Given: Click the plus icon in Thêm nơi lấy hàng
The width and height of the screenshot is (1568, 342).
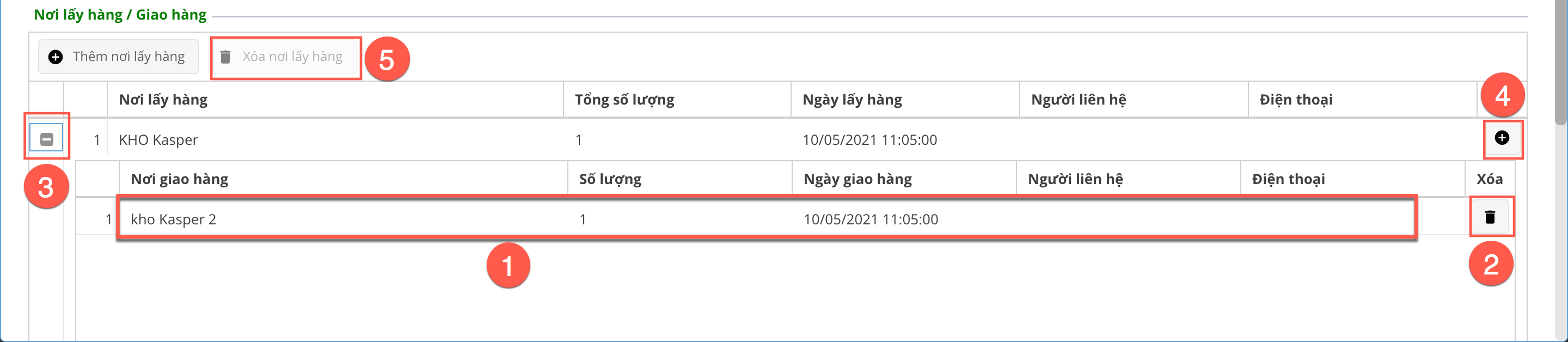Looking at the screenshot, I should click(x=56, y=57).
